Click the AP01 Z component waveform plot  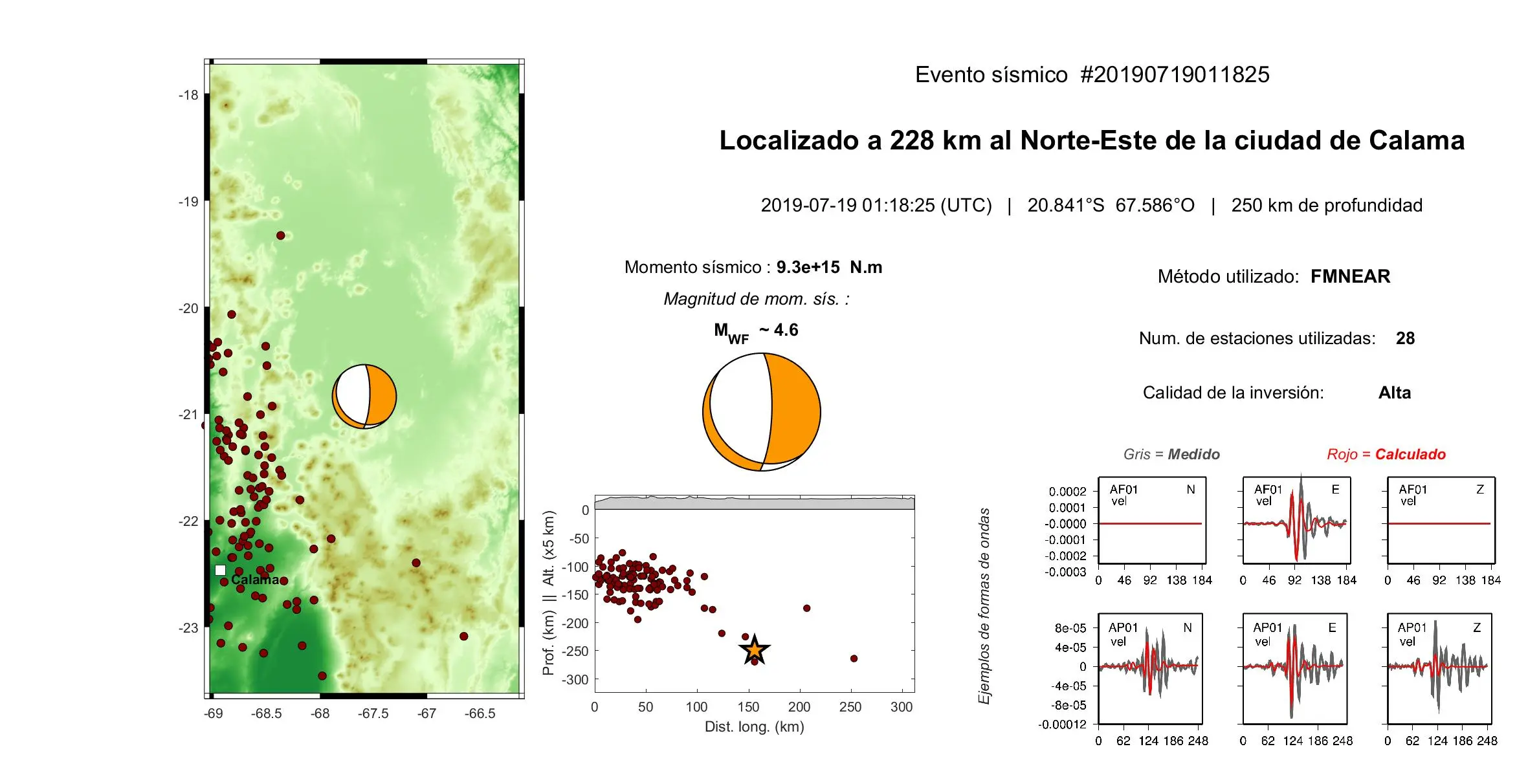(1439, 668)
